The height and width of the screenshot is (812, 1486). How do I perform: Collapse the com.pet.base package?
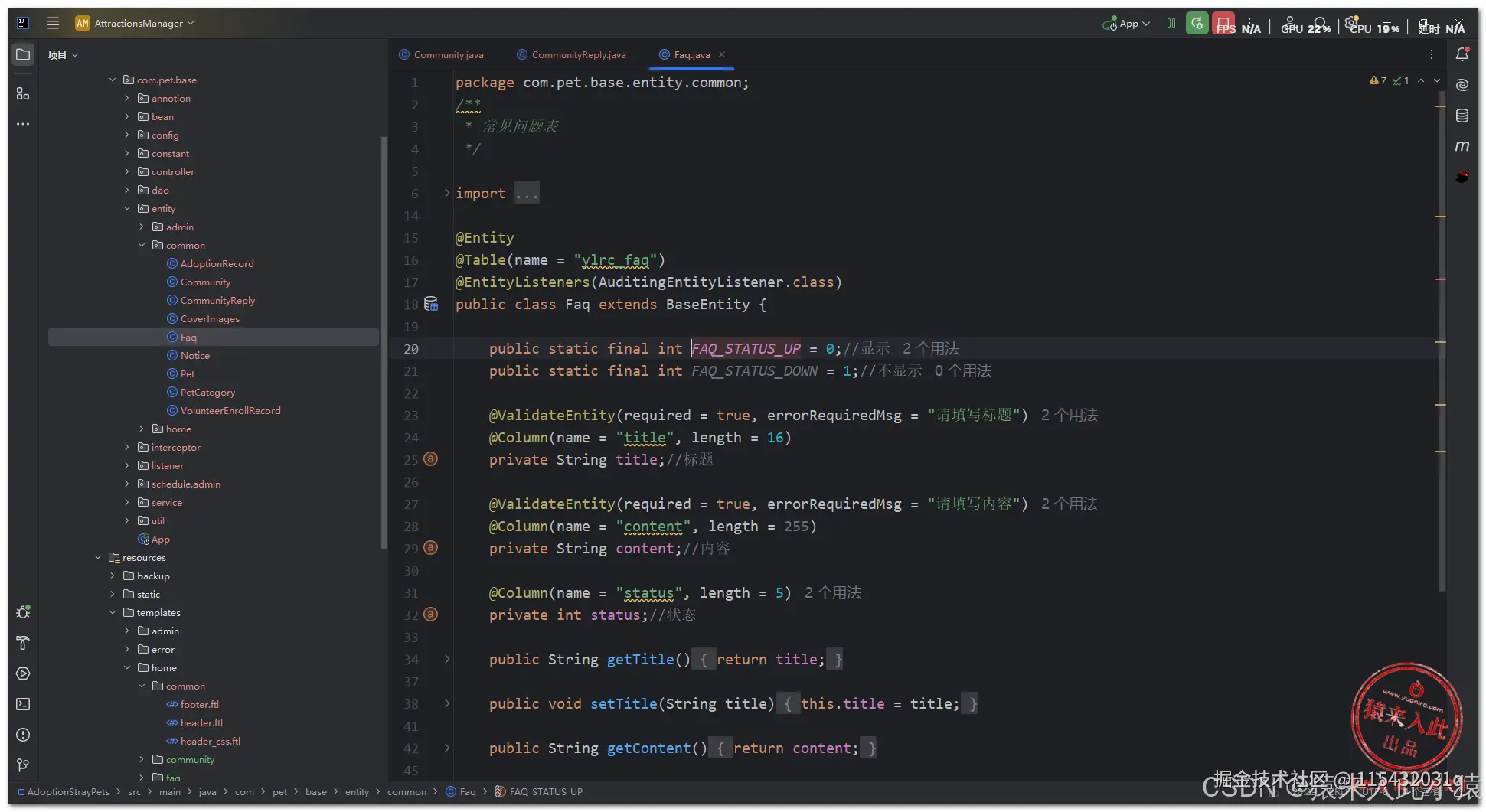113,80
